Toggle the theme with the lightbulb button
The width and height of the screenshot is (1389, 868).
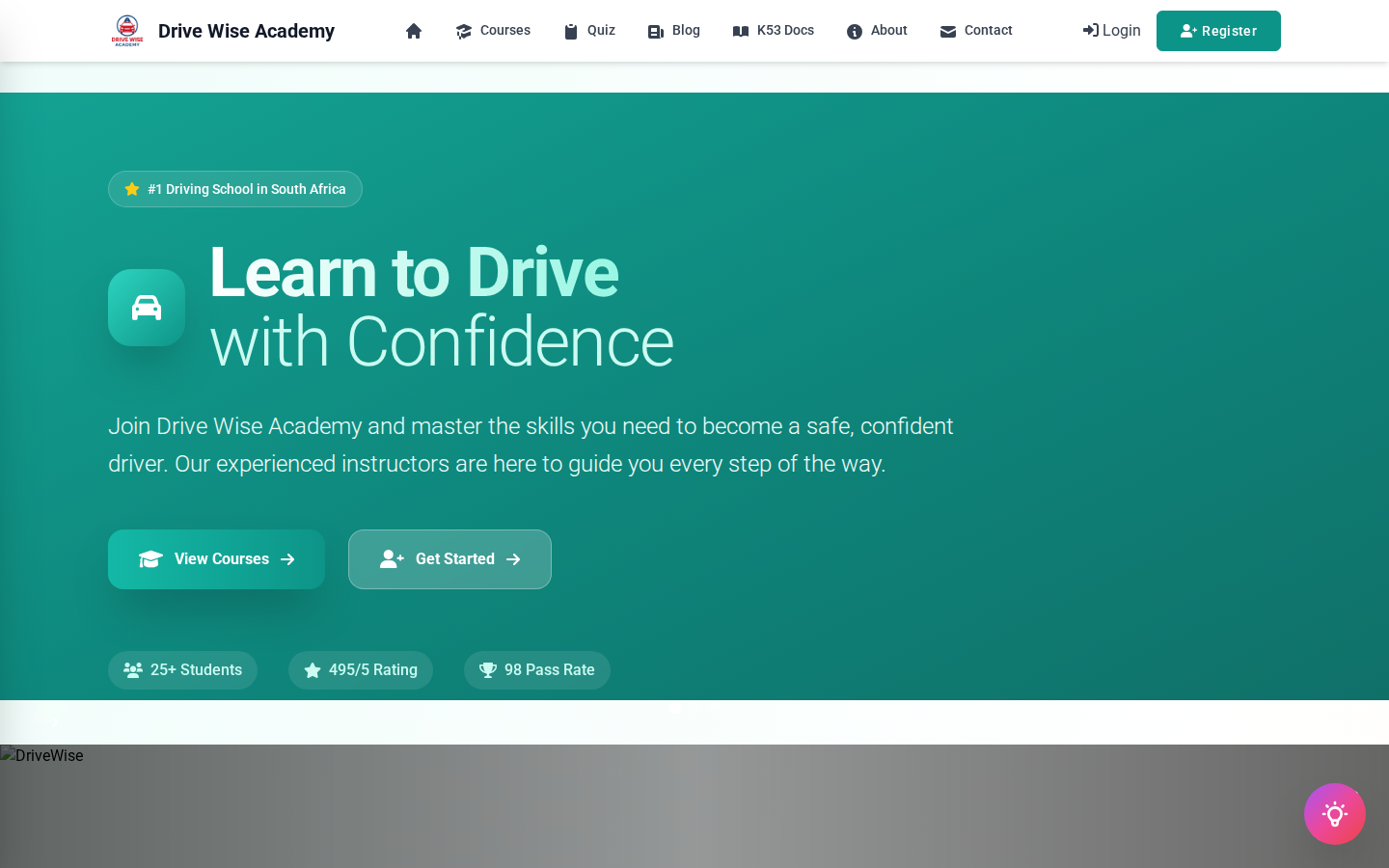[1335, 814]
